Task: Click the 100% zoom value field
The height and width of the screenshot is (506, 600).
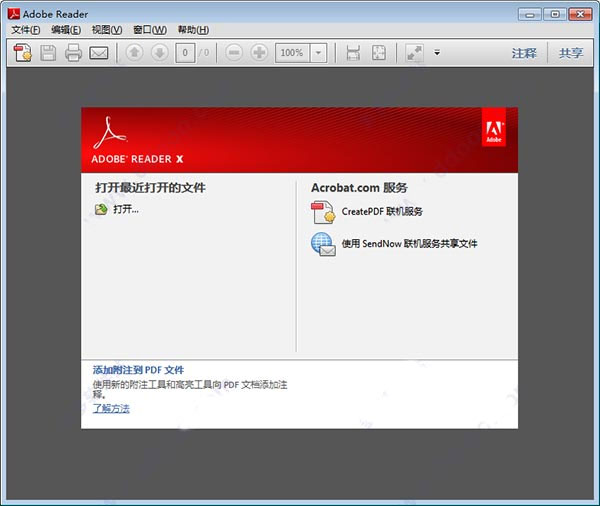Action: (x=293, y=53)
